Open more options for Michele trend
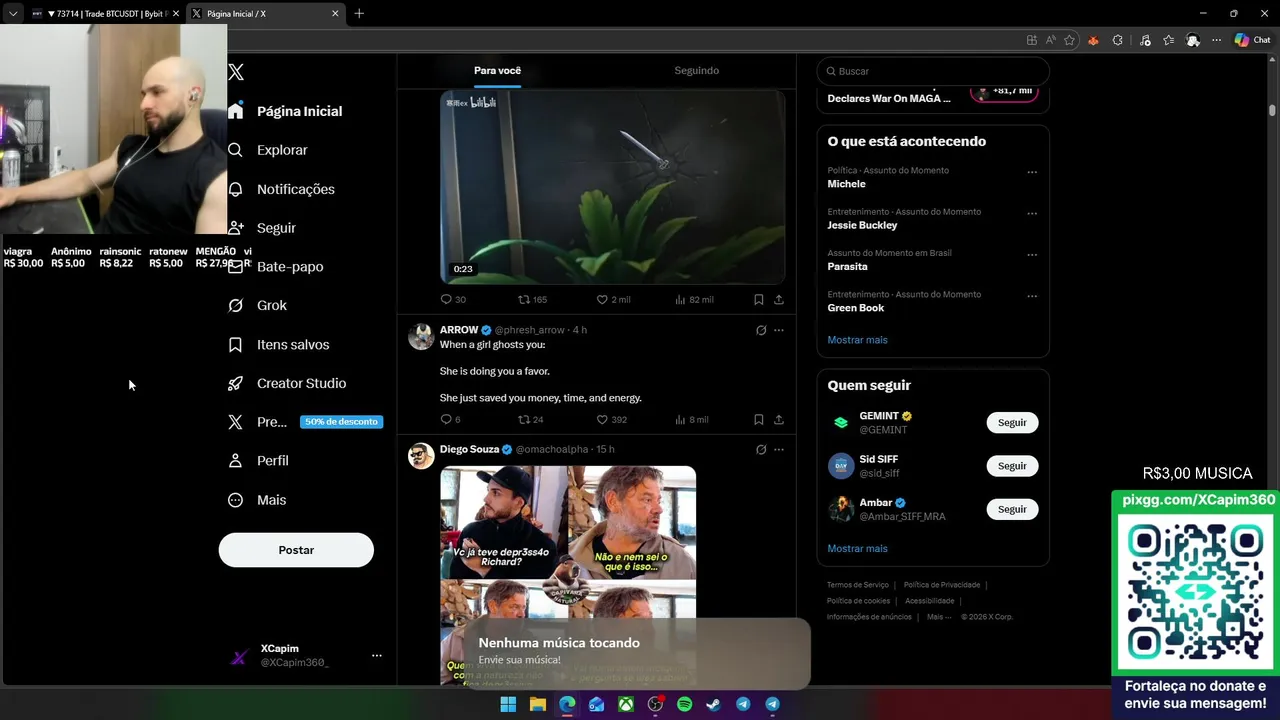 click(x=1032, y=172)
